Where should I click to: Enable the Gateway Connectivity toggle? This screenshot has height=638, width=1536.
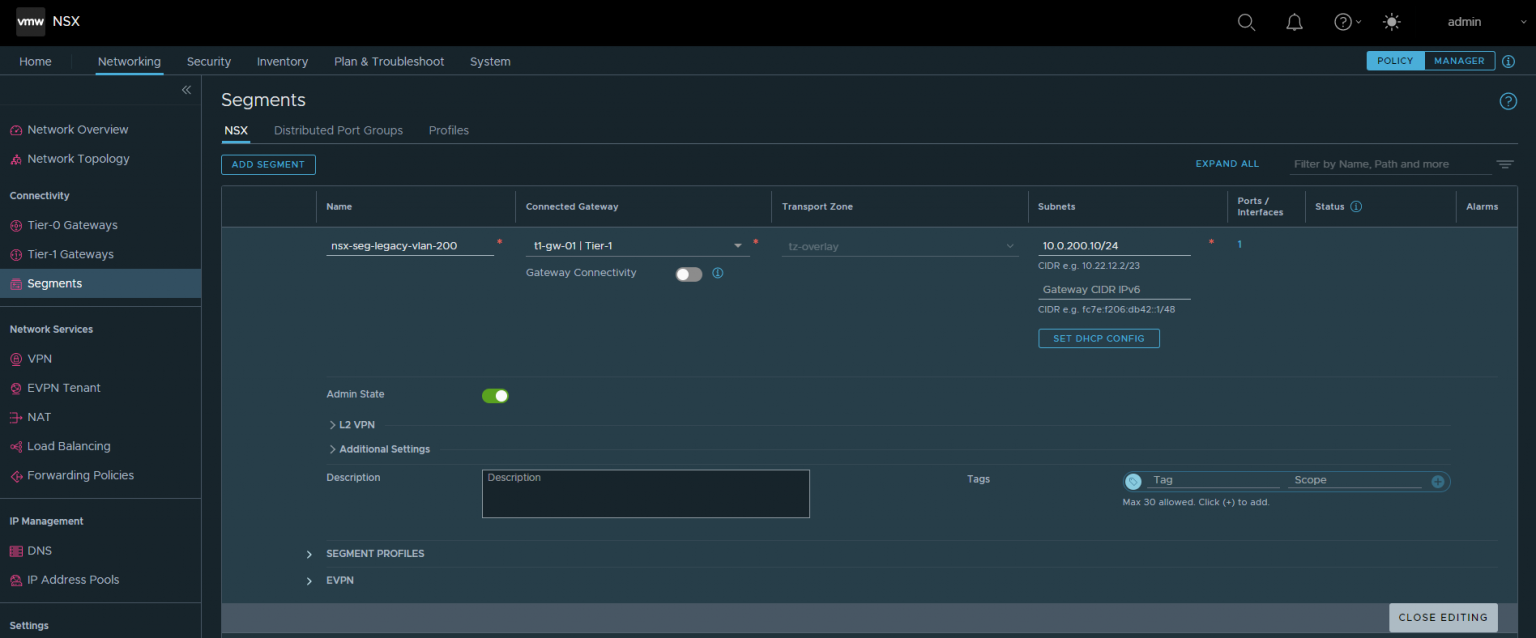click(688, 273)
